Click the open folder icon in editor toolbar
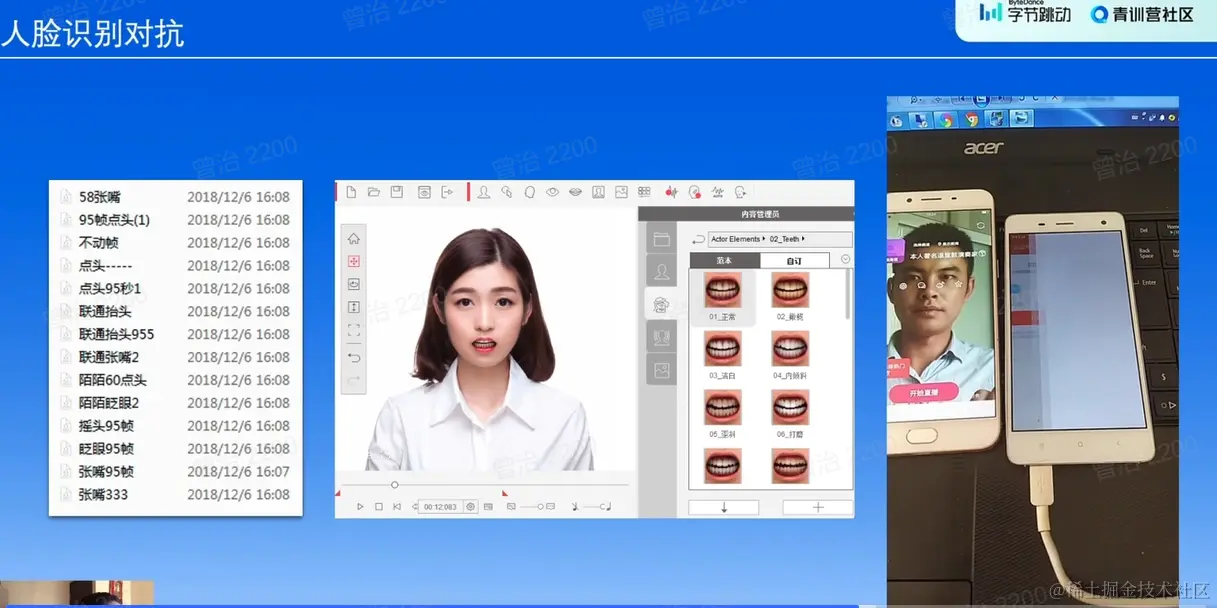 pos(373,191)
